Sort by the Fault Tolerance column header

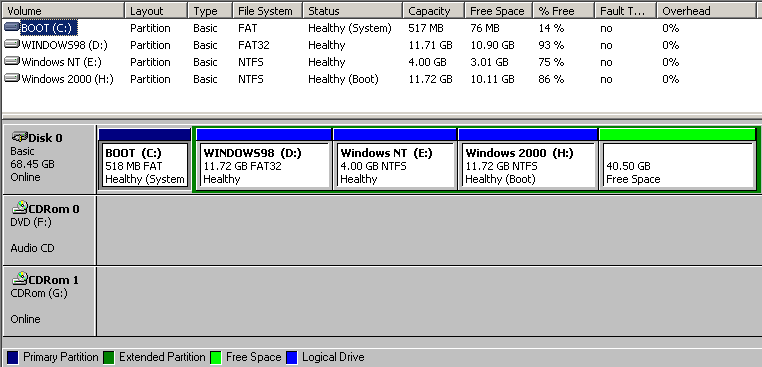(625, 11)
